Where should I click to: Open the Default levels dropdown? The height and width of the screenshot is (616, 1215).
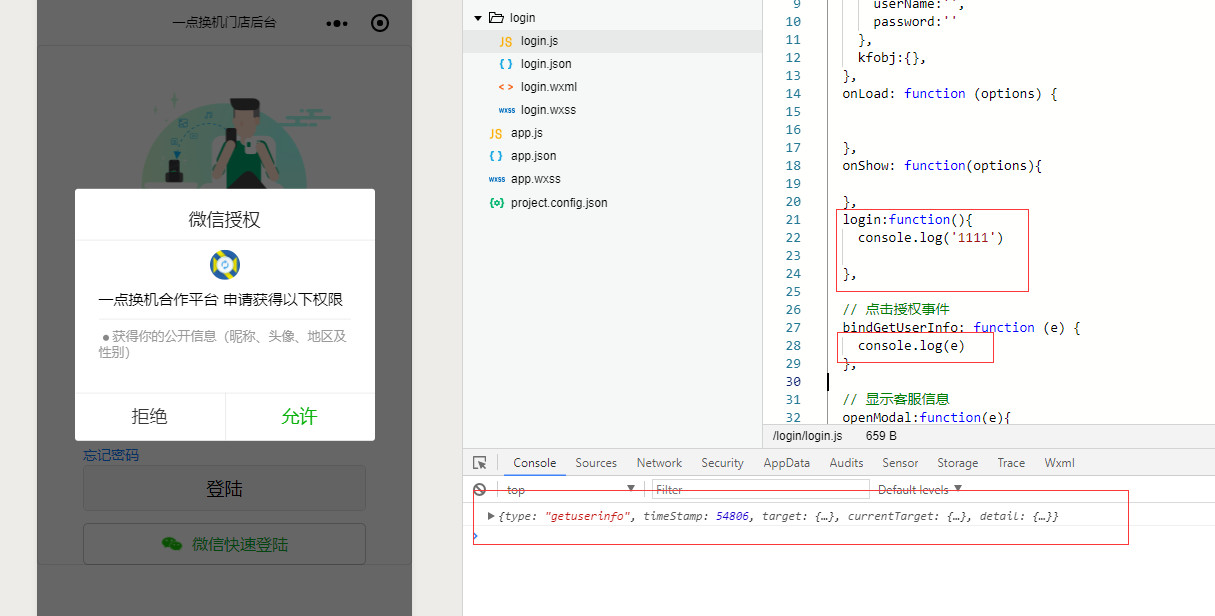[919, 489]
